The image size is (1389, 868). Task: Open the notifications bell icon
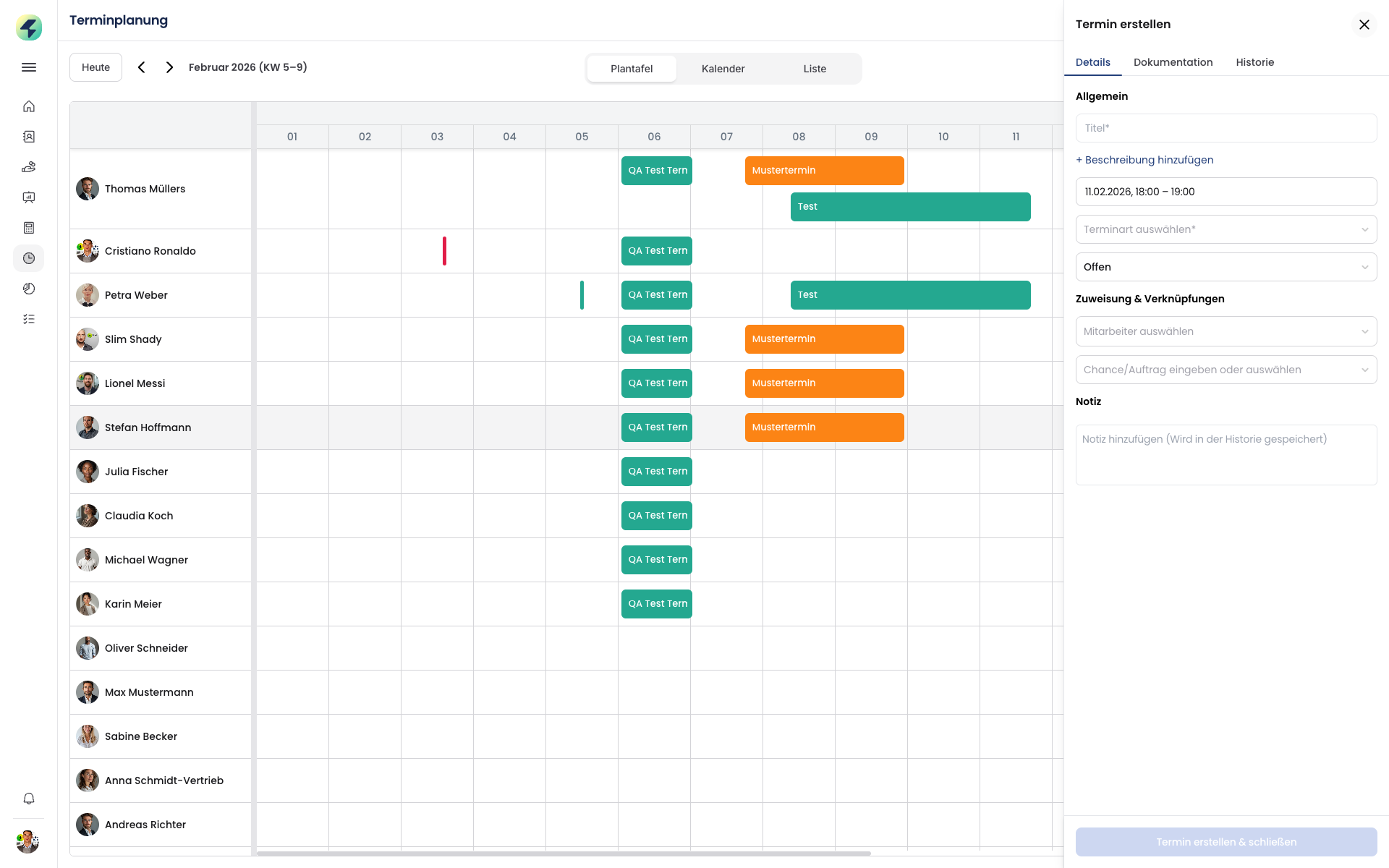[29, 799]
